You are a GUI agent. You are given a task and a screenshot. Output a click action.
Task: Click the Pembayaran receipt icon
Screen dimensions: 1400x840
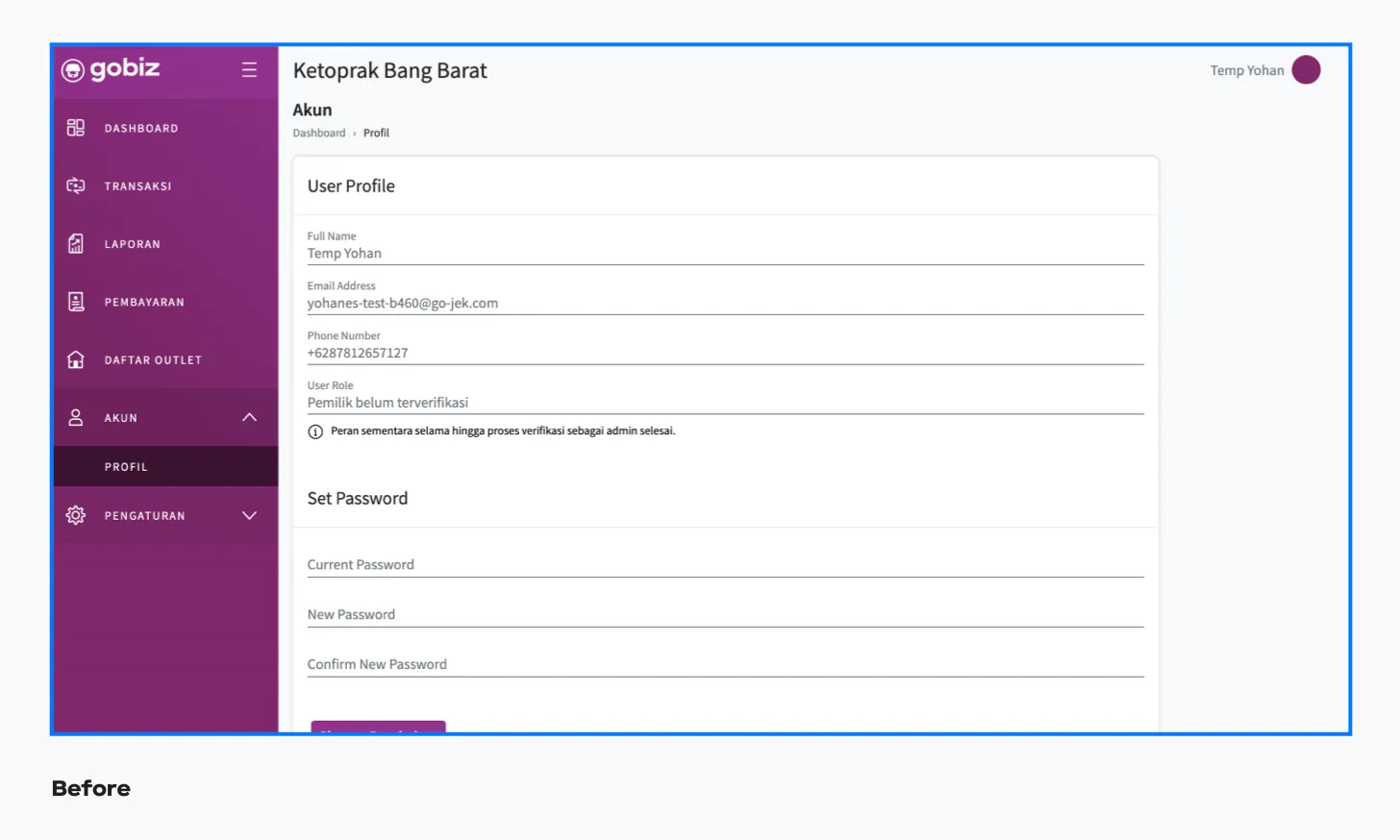click(76, 302)
